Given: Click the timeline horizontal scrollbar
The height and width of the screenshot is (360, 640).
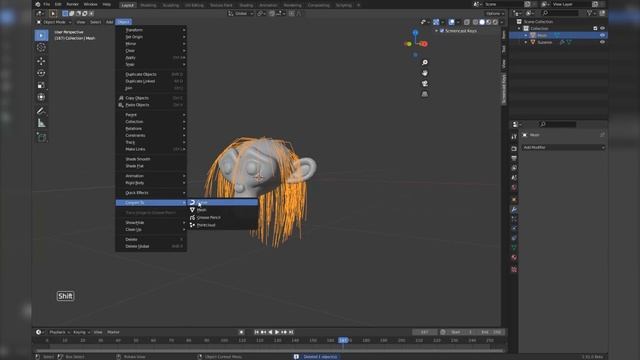Looking at the screenshot, I should pos(269,350).
